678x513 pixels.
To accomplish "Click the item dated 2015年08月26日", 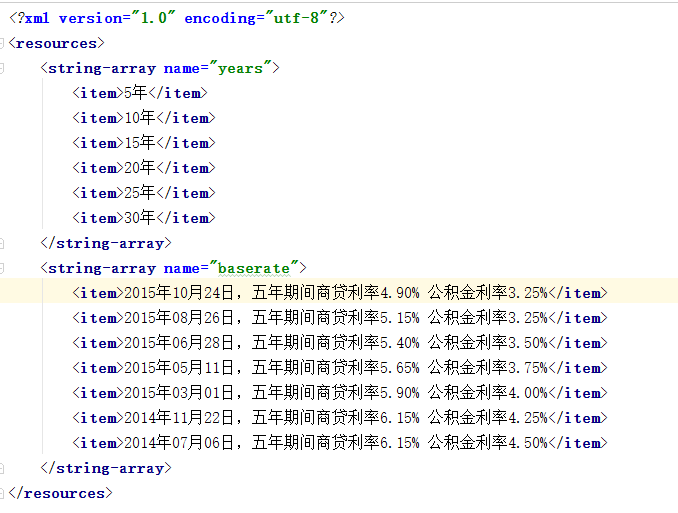I will tap(340, 318).
